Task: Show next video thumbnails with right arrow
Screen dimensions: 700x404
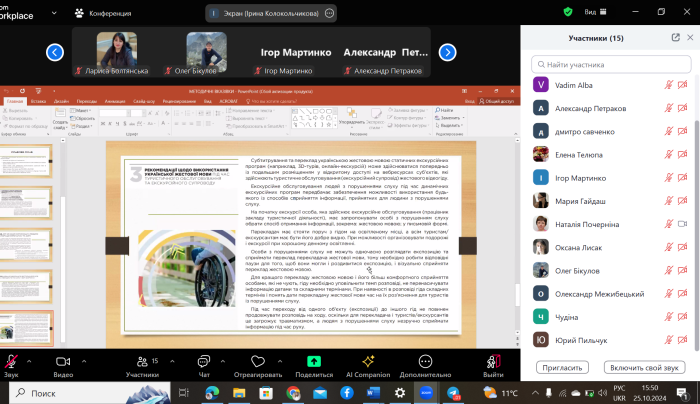Action: 449,52
